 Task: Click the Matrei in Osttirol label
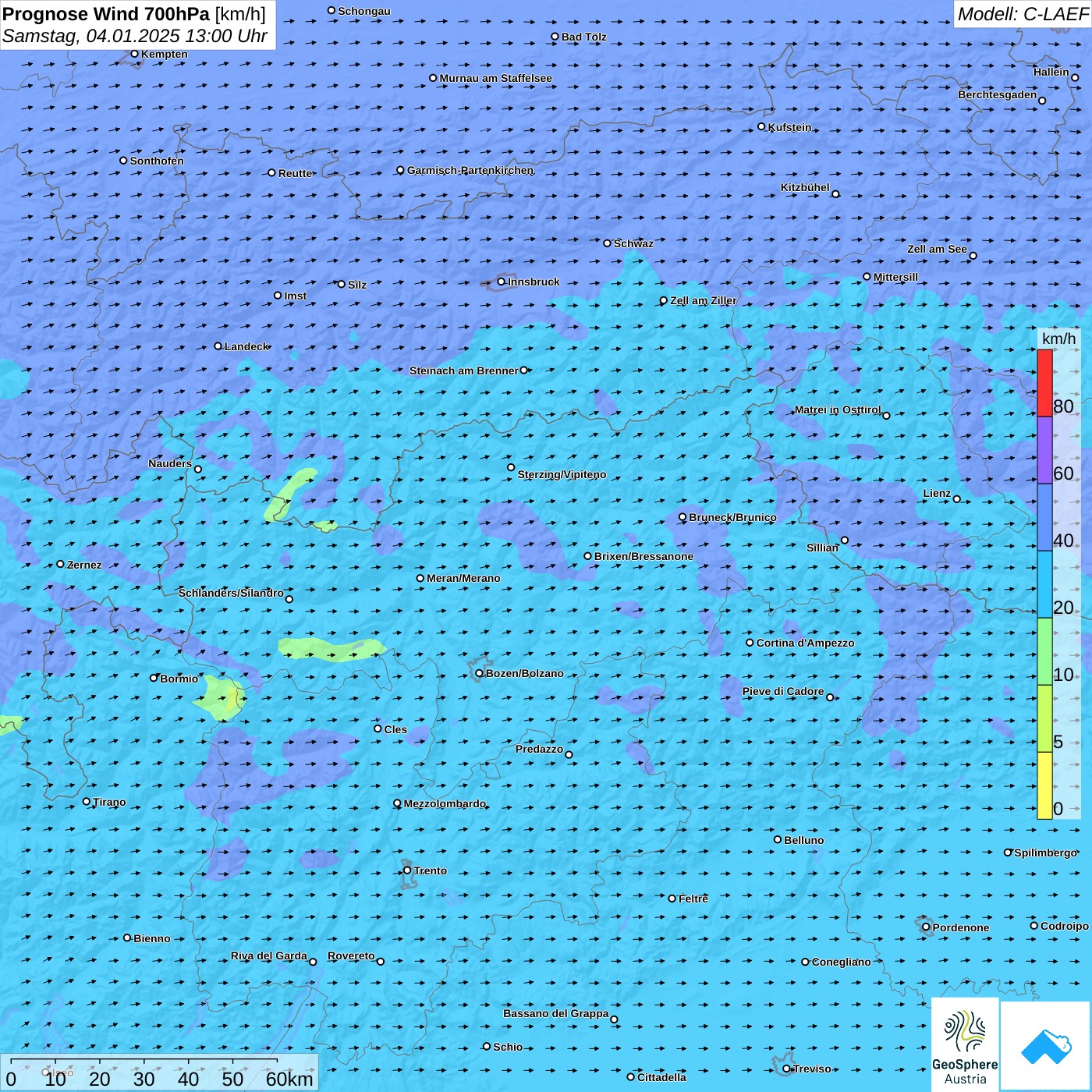pyautogui.click(x=837, y=409)
